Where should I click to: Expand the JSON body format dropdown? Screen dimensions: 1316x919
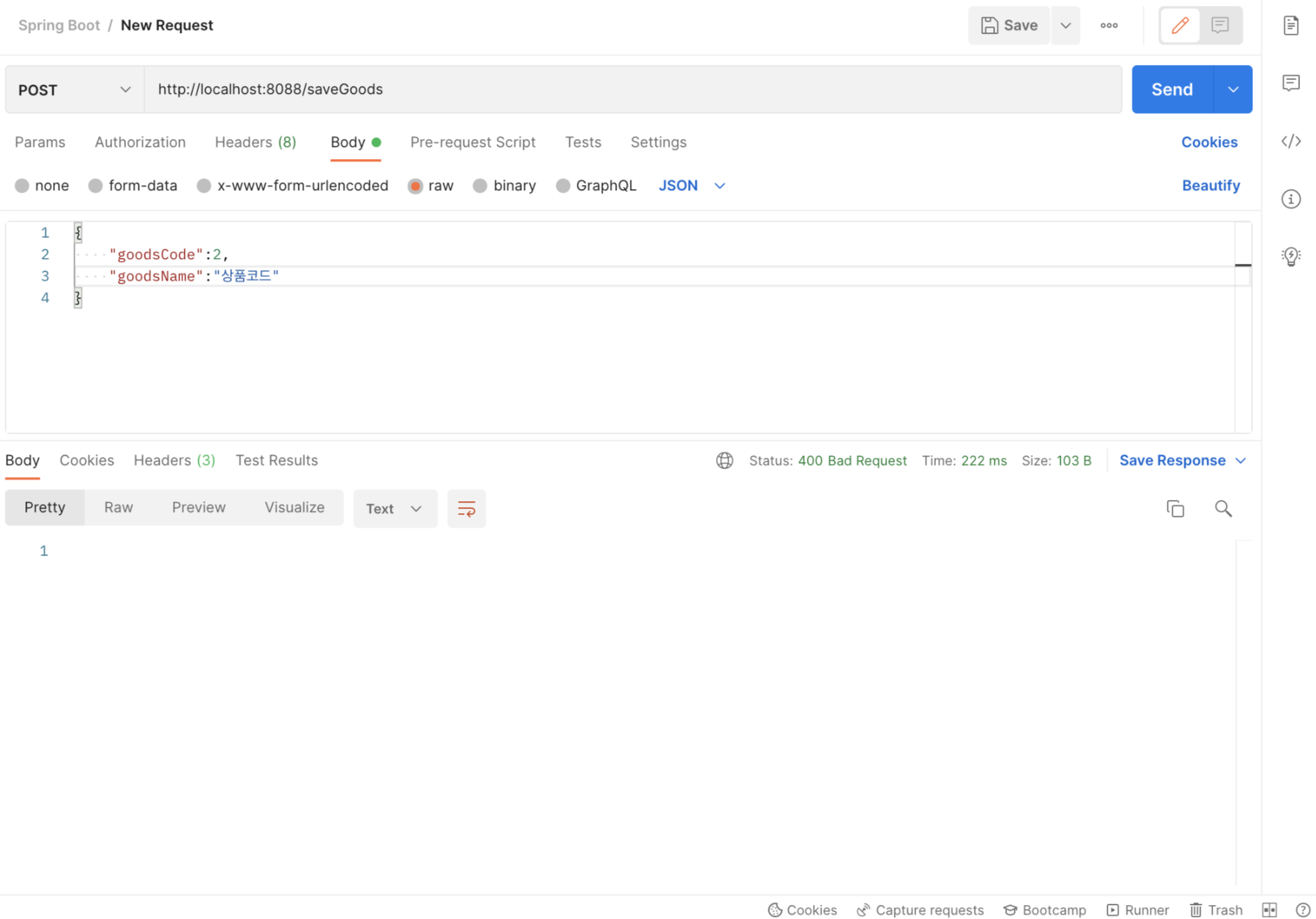(x=691, y=186)
